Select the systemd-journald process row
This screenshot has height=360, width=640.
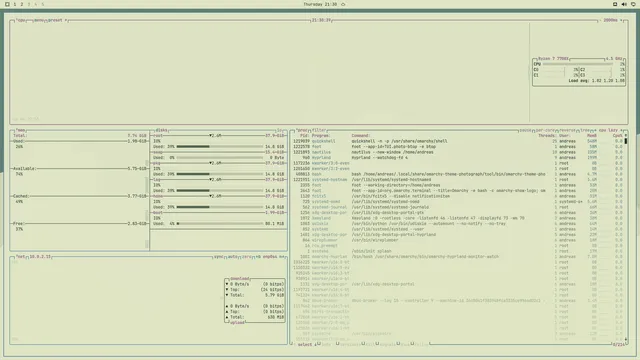(x=458, y=207)
